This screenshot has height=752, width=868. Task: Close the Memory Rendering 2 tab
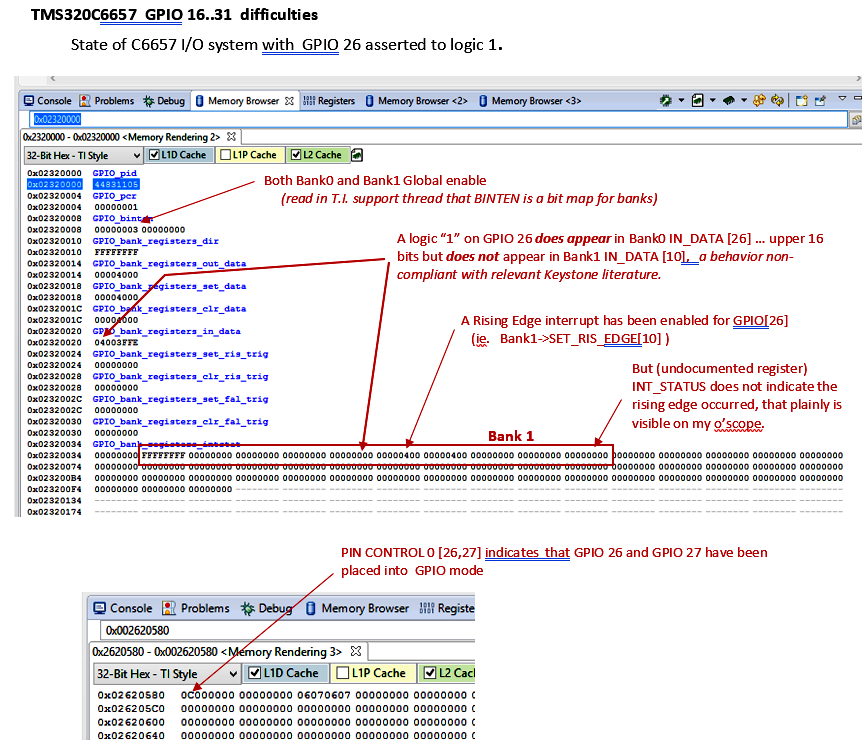coord(231,136)
